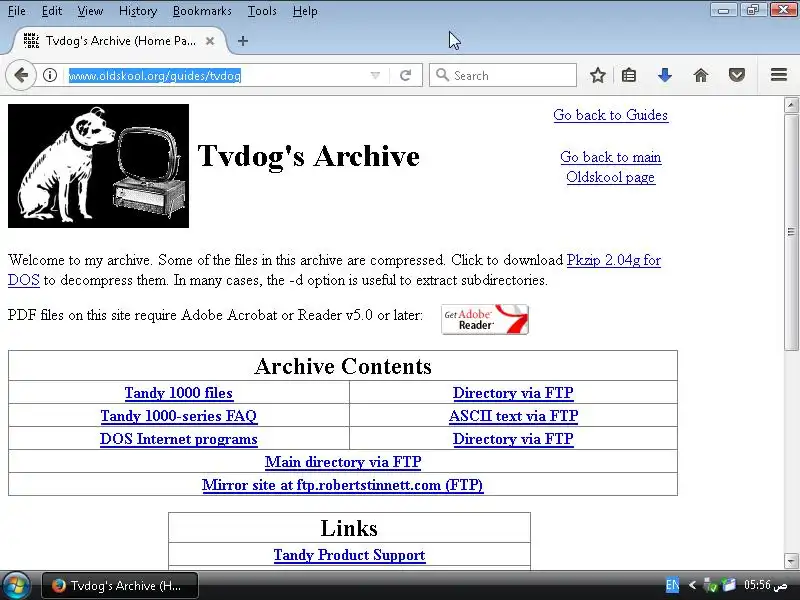Follow Go back to Guides link
The width and height of the screenshot is (800, 600).
(x=611, y=115)
